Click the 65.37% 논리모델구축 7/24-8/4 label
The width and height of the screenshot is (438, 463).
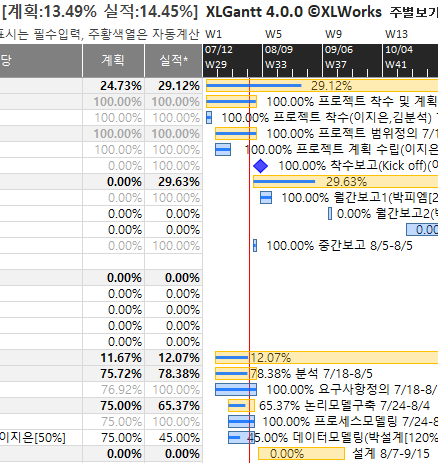click(x=344, y=406)
